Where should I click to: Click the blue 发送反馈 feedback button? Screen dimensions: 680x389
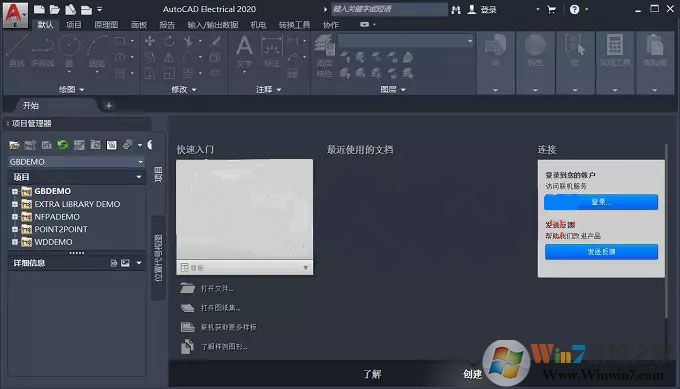(601, 252)
